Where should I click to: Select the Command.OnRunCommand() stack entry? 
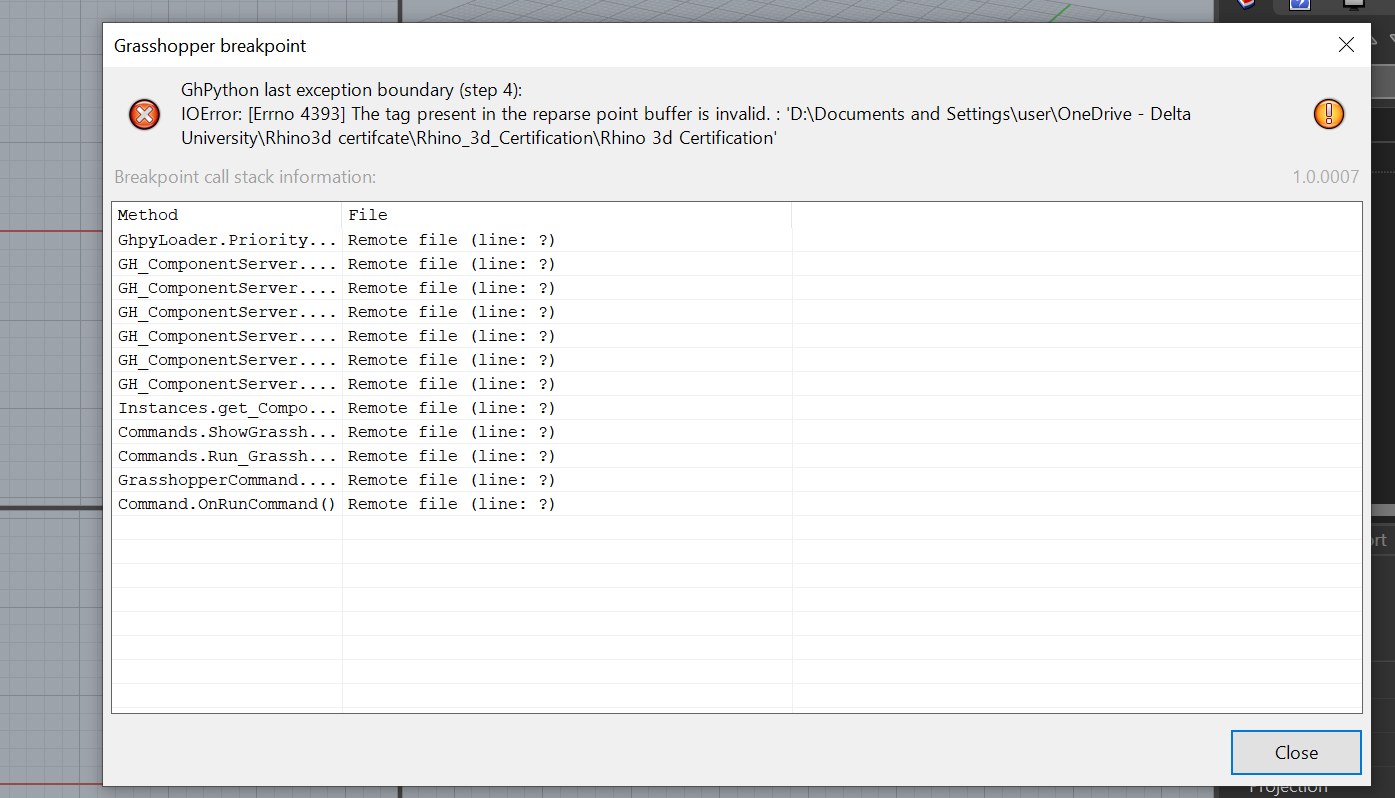click(227, 503)
